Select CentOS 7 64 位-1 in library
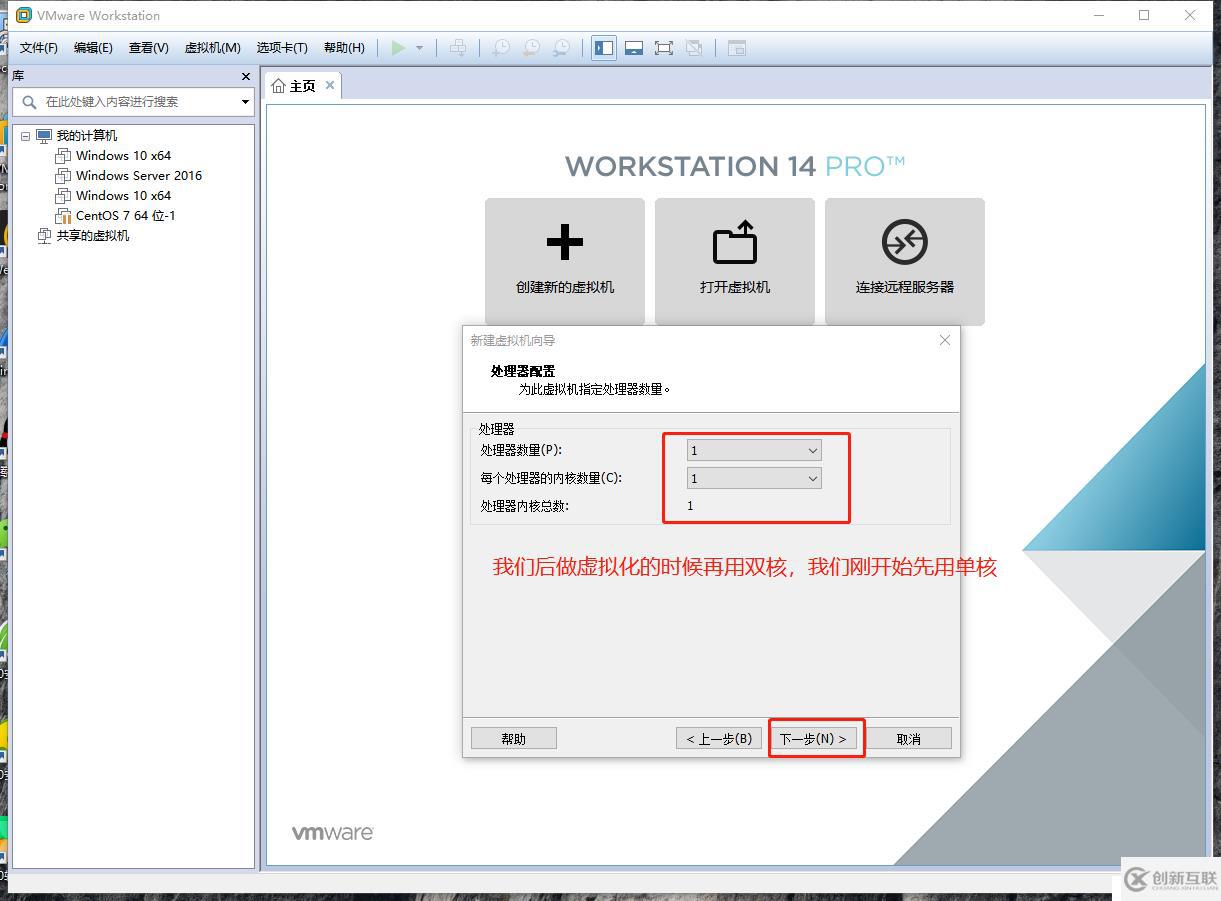 coord(126,216)
